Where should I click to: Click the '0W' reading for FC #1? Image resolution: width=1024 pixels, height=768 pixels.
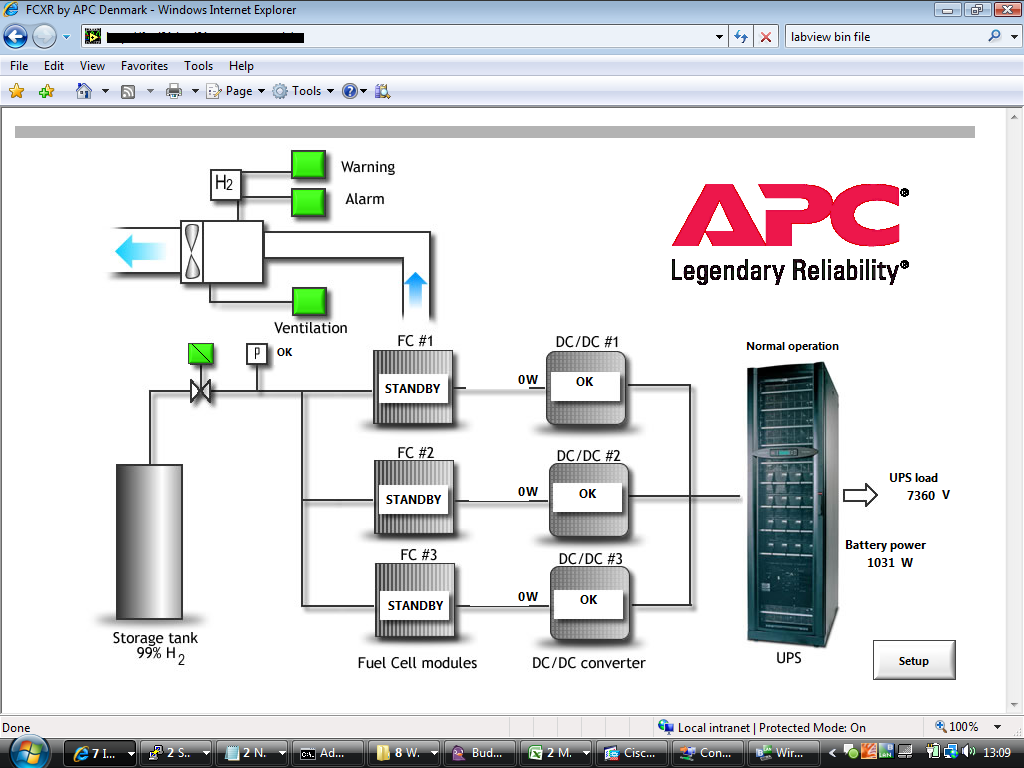click(x=528, y=380)
